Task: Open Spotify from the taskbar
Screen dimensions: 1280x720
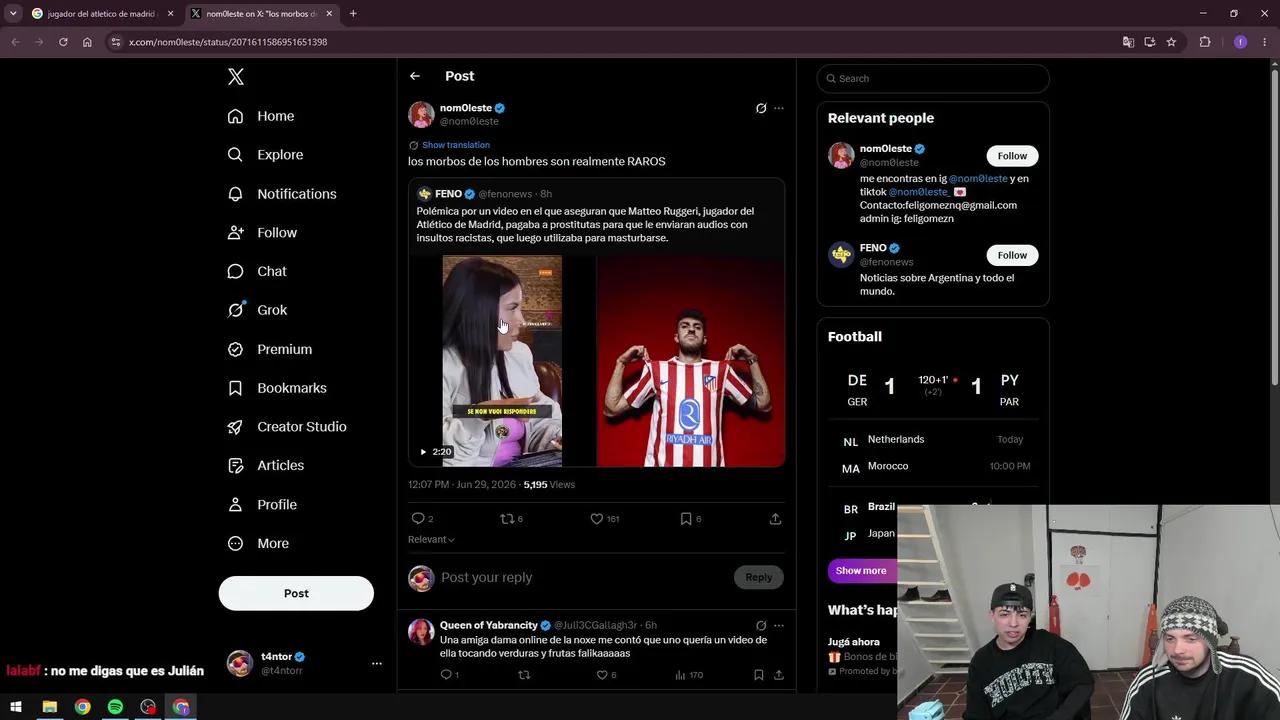Action: pos(115,707)
